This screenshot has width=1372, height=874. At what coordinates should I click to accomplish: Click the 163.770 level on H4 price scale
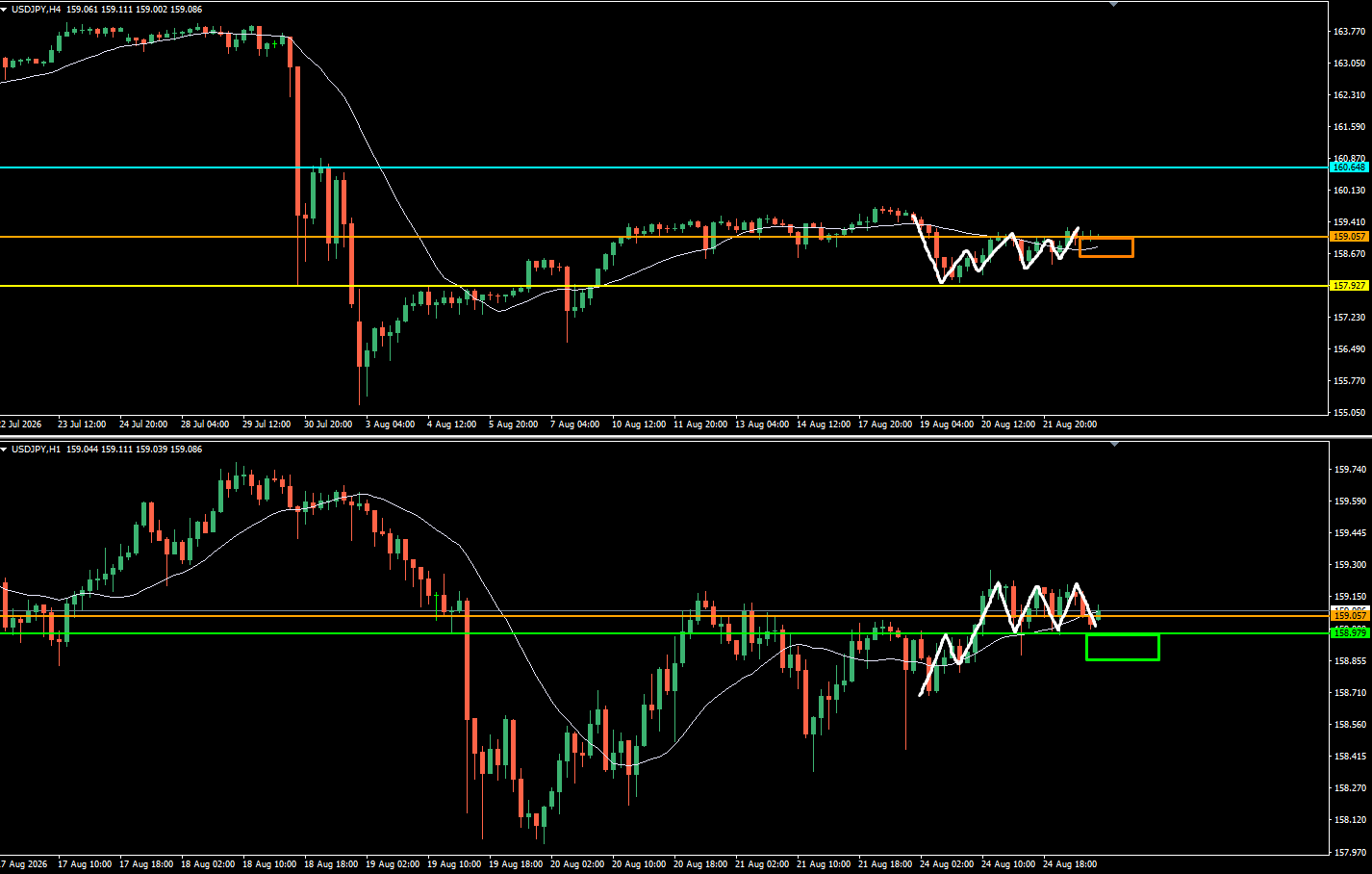coord(1349,32)
